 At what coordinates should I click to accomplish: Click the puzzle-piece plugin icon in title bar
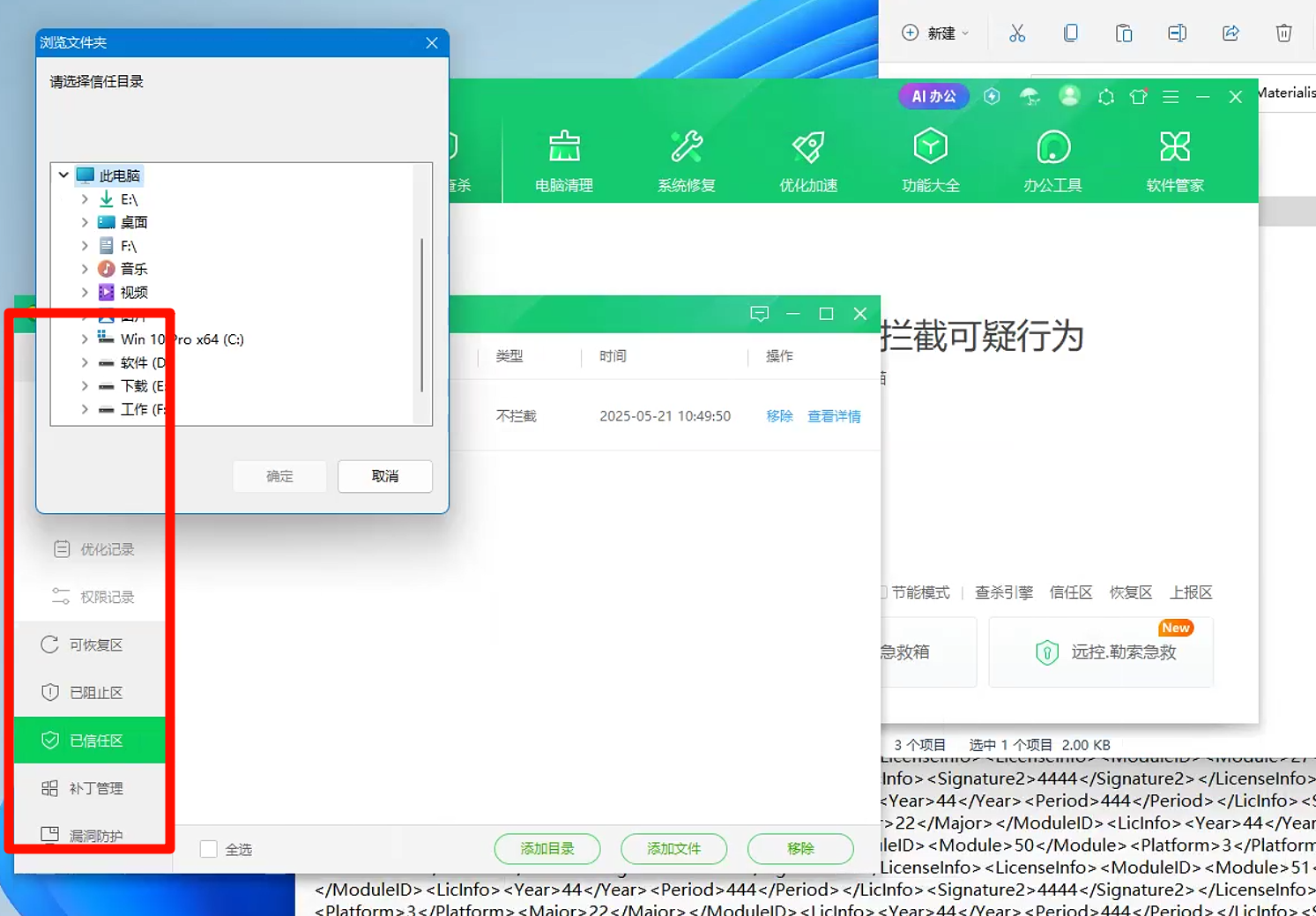click(1106, 97)
